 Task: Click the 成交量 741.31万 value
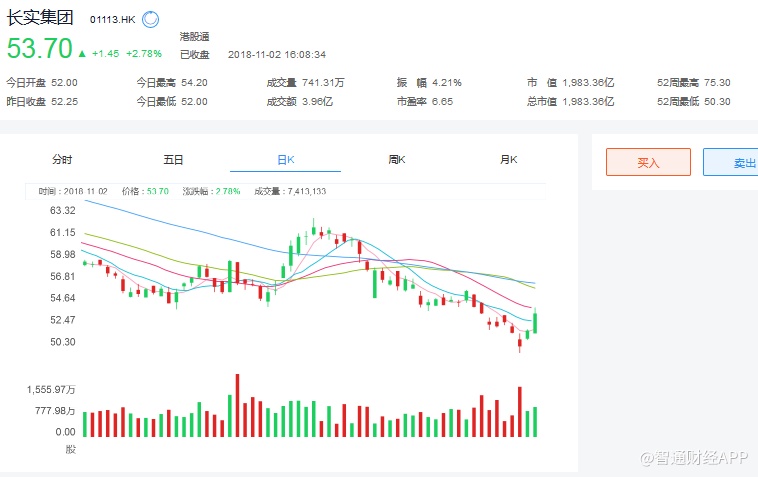(325, 83)
